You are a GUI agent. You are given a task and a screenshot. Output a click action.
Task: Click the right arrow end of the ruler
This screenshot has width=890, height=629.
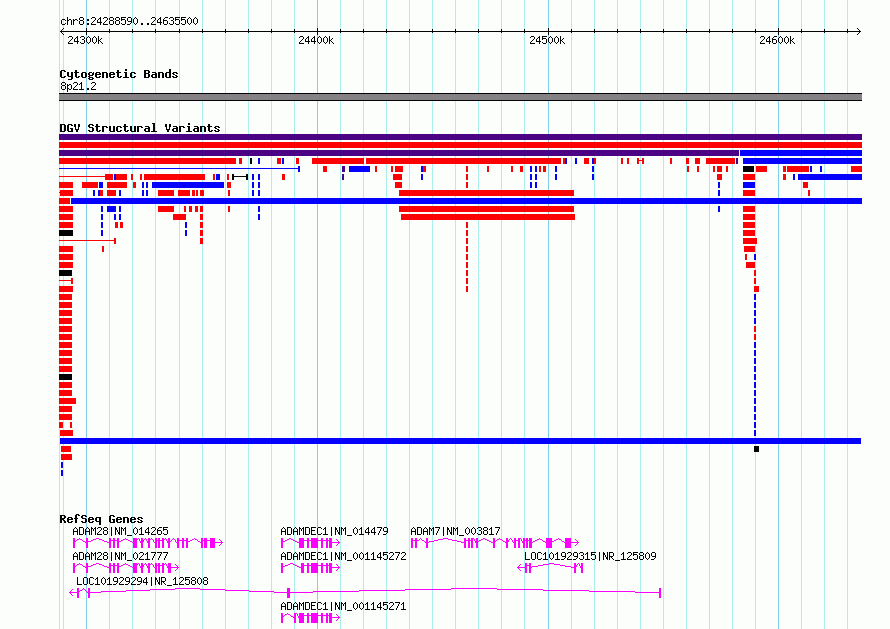pos(859,31)
